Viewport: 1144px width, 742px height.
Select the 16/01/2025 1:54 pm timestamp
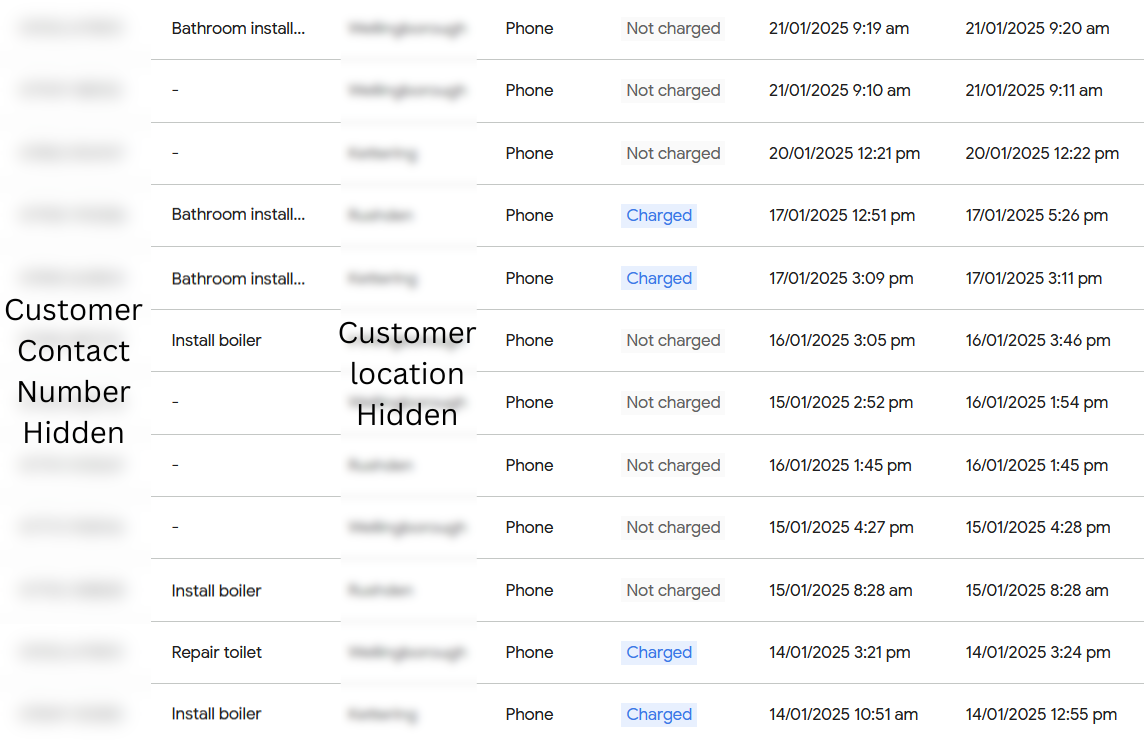pos(1036,402)
